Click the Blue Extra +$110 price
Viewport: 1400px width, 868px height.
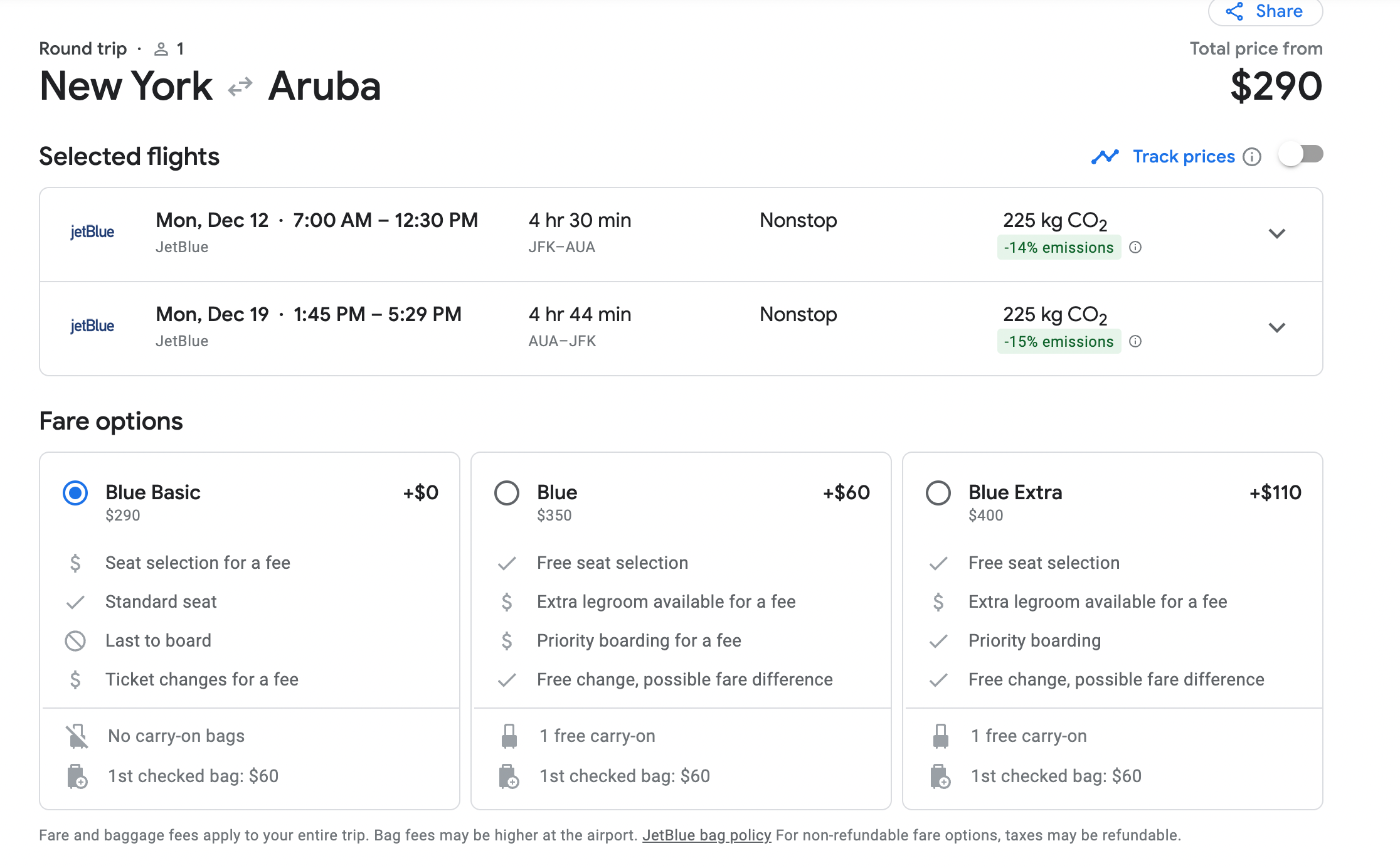pos(1275,493)
